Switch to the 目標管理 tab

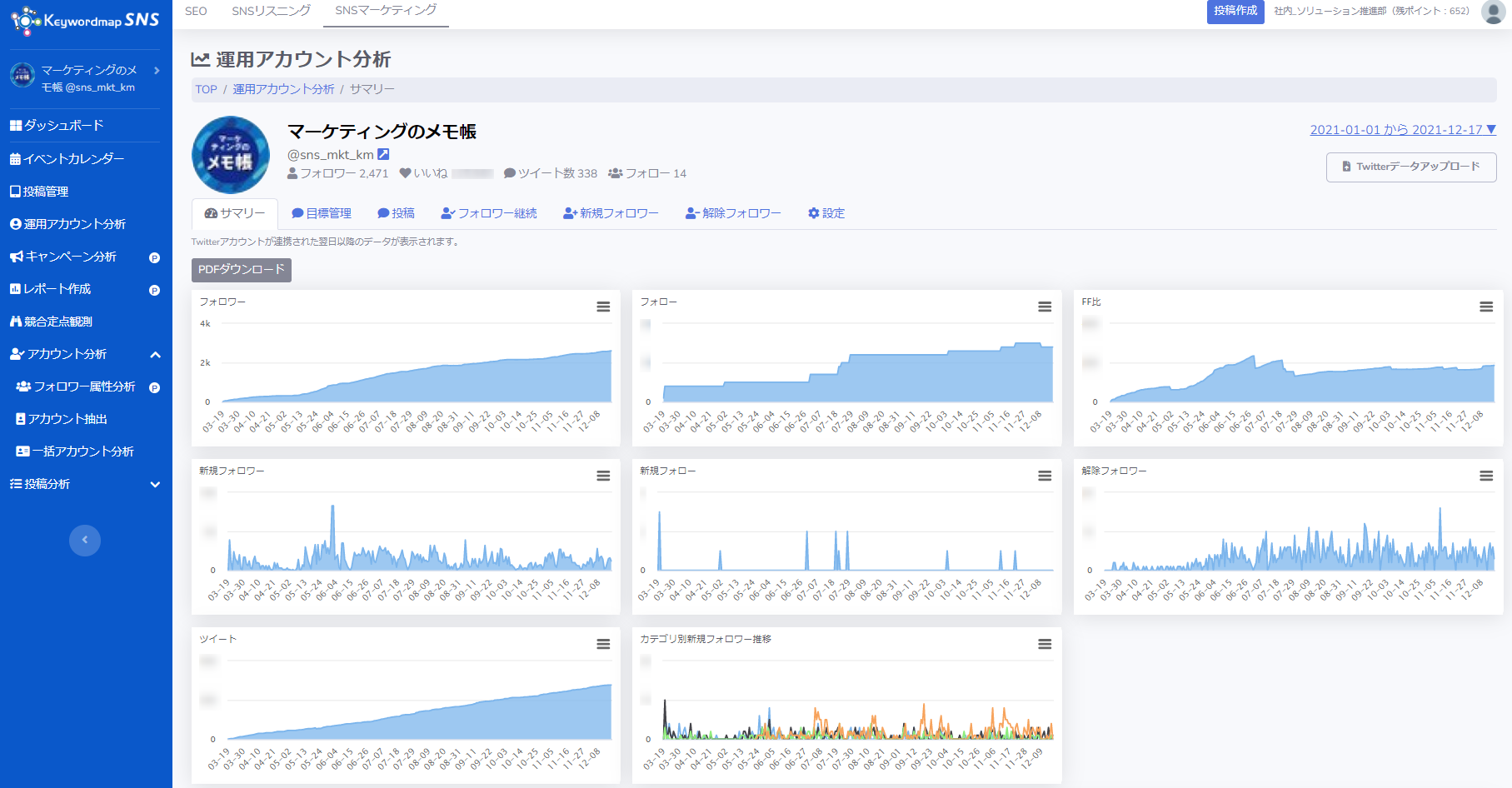322,213
